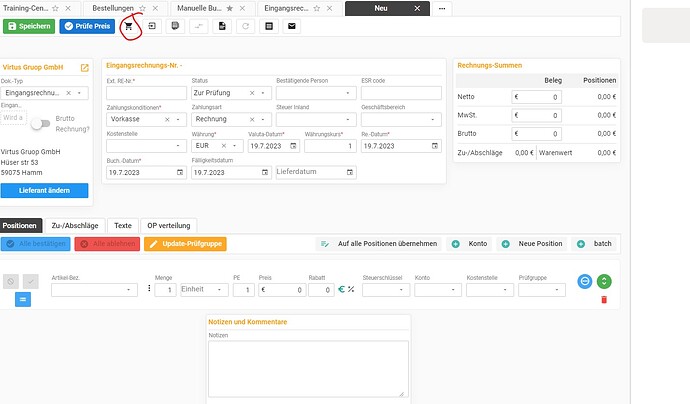Click the Ext. RE-Nr. input field
This screenshot has height=404, width=690.
147,93
